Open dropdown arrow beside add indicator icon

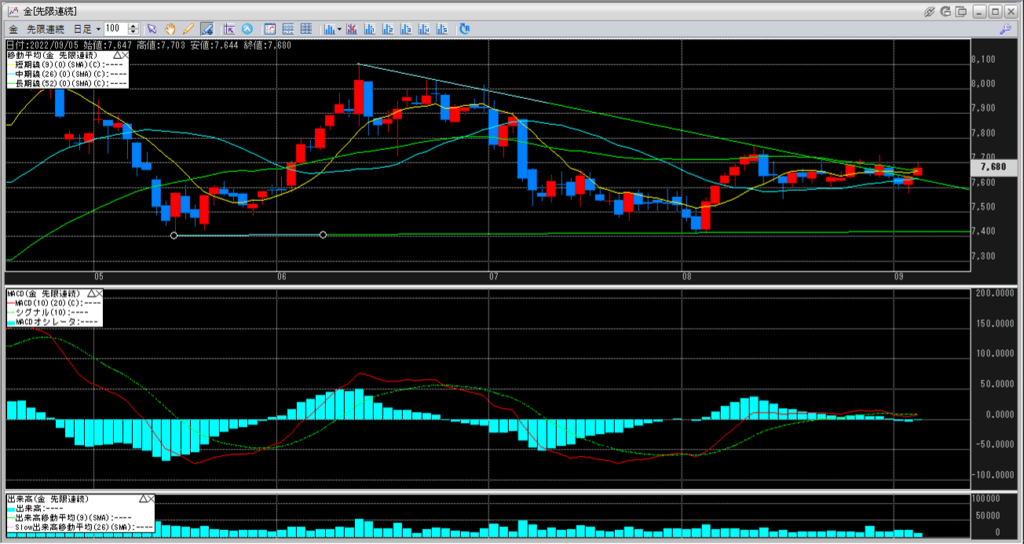click(340, 29)
